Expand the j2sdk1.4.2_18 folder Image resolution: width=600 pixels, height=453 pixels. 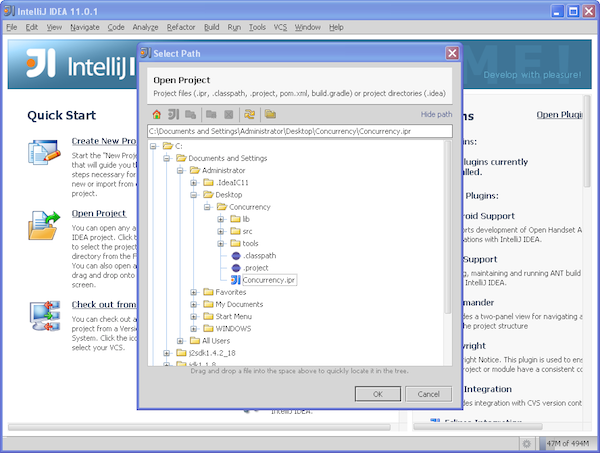[x=166, y=353]
